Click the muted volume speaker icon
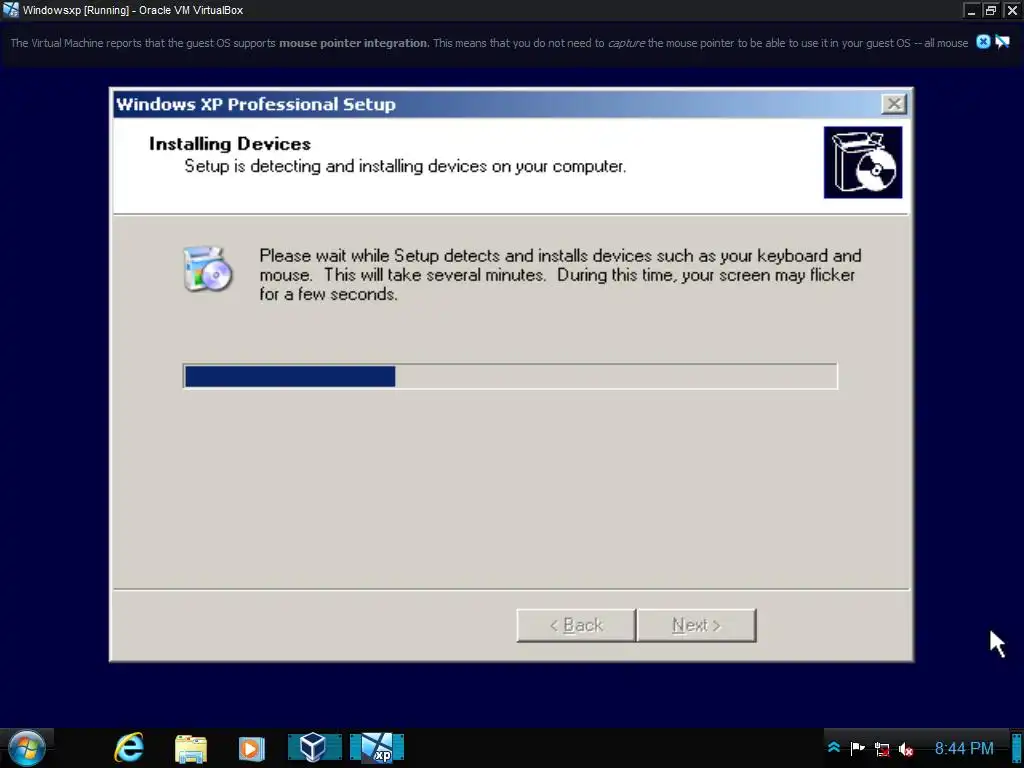 pos(906,749)
